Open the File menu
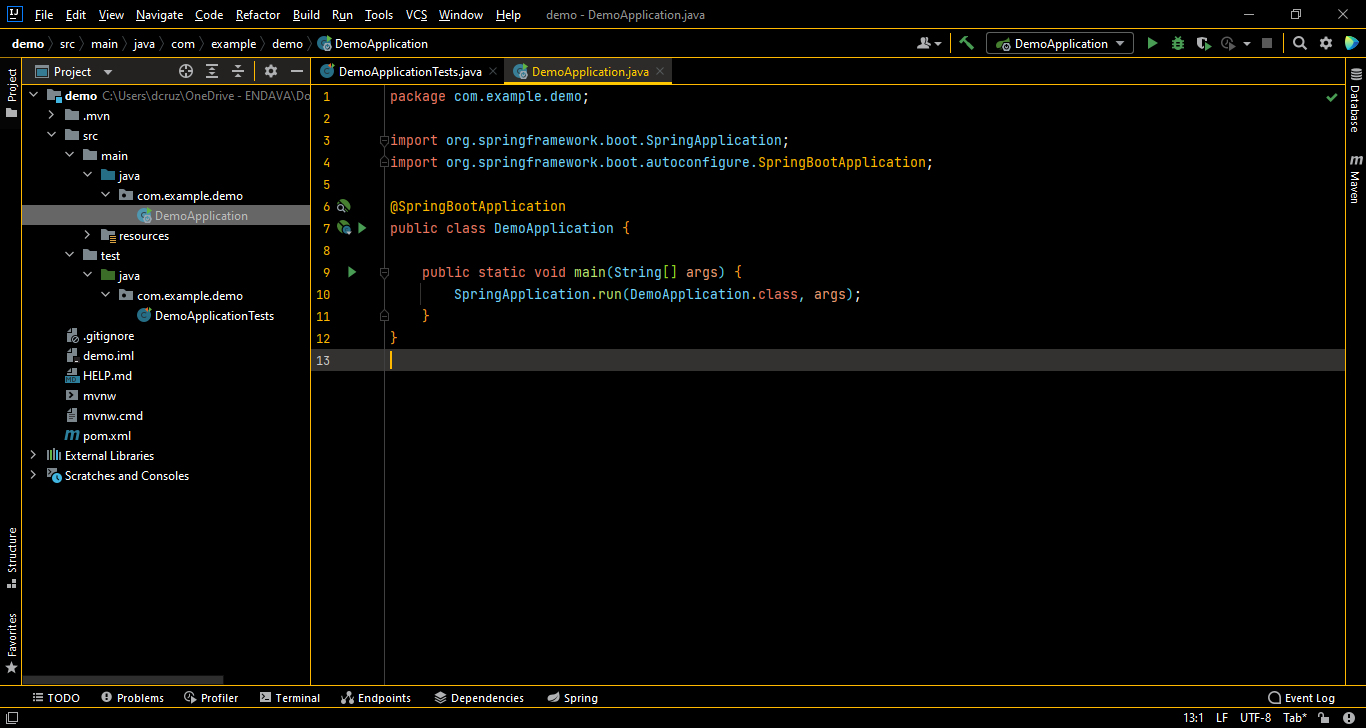Viewport: 1366px width, 728px height. pos(44,15)
